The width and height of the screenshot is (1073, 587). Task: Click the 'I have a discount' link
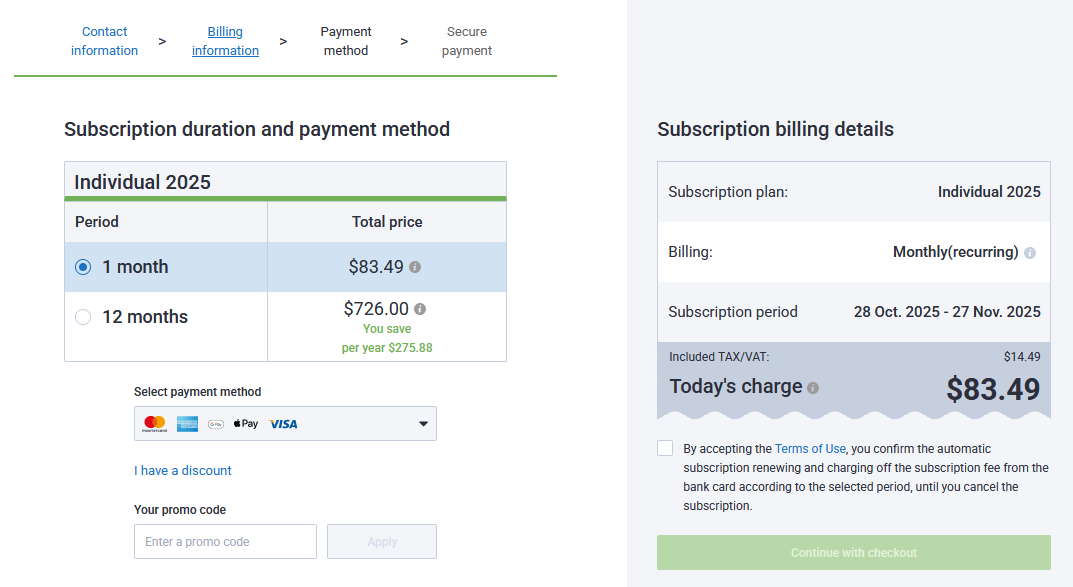pos(183,470)
